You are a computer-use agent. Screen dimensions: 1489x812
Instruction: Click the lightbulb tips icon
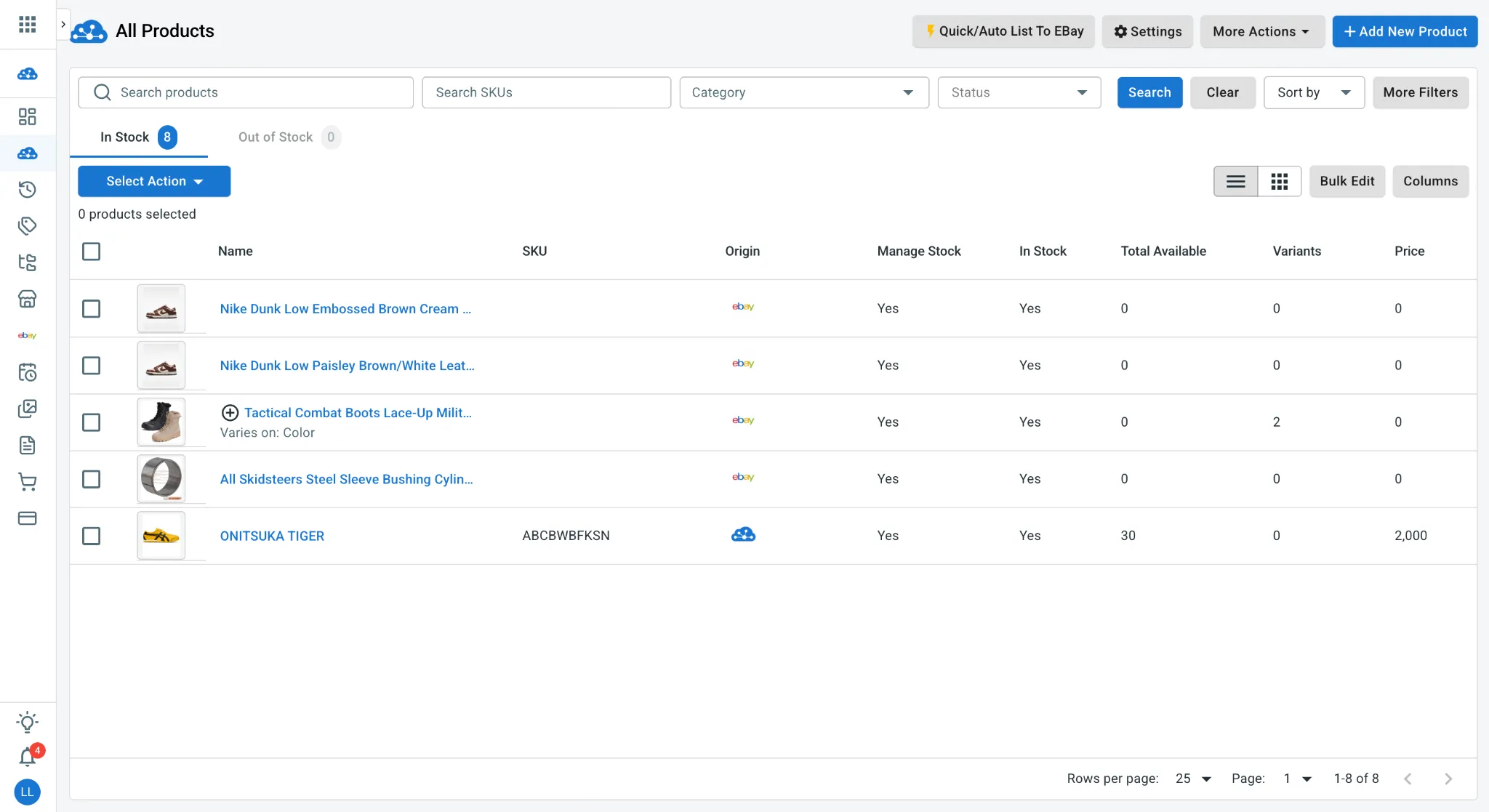click(x=28, y=722)
